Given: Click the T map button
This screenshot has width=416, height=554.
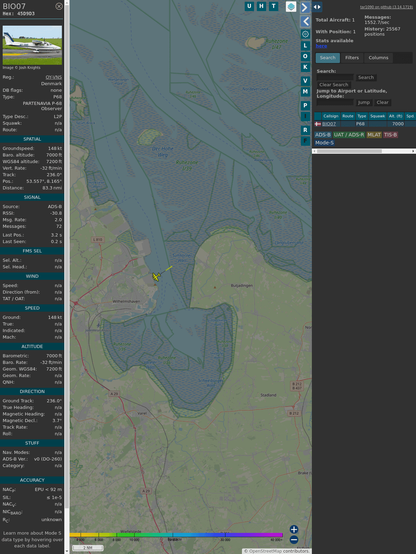Looking at the screenshot, I should tap(273, 6).
